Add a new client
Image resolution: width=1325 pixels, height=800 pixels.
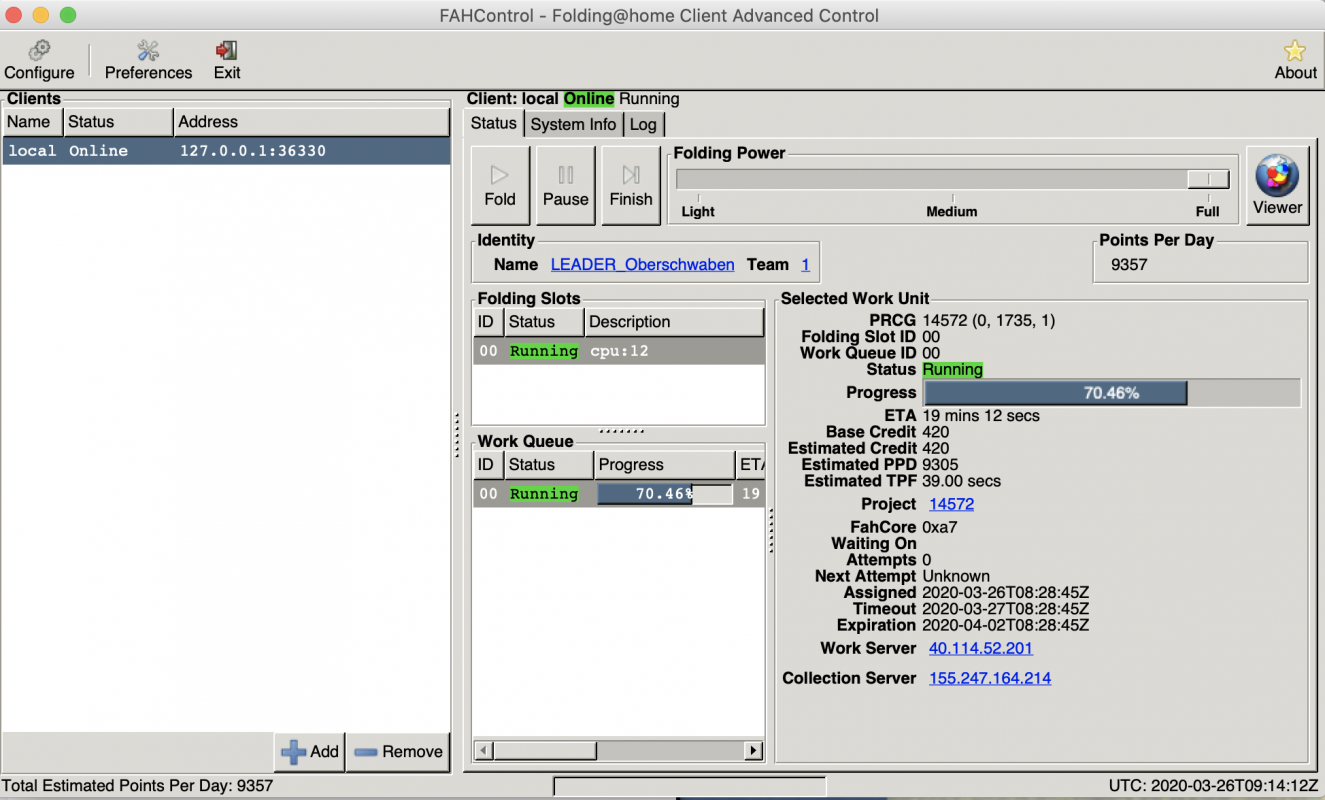310,752
